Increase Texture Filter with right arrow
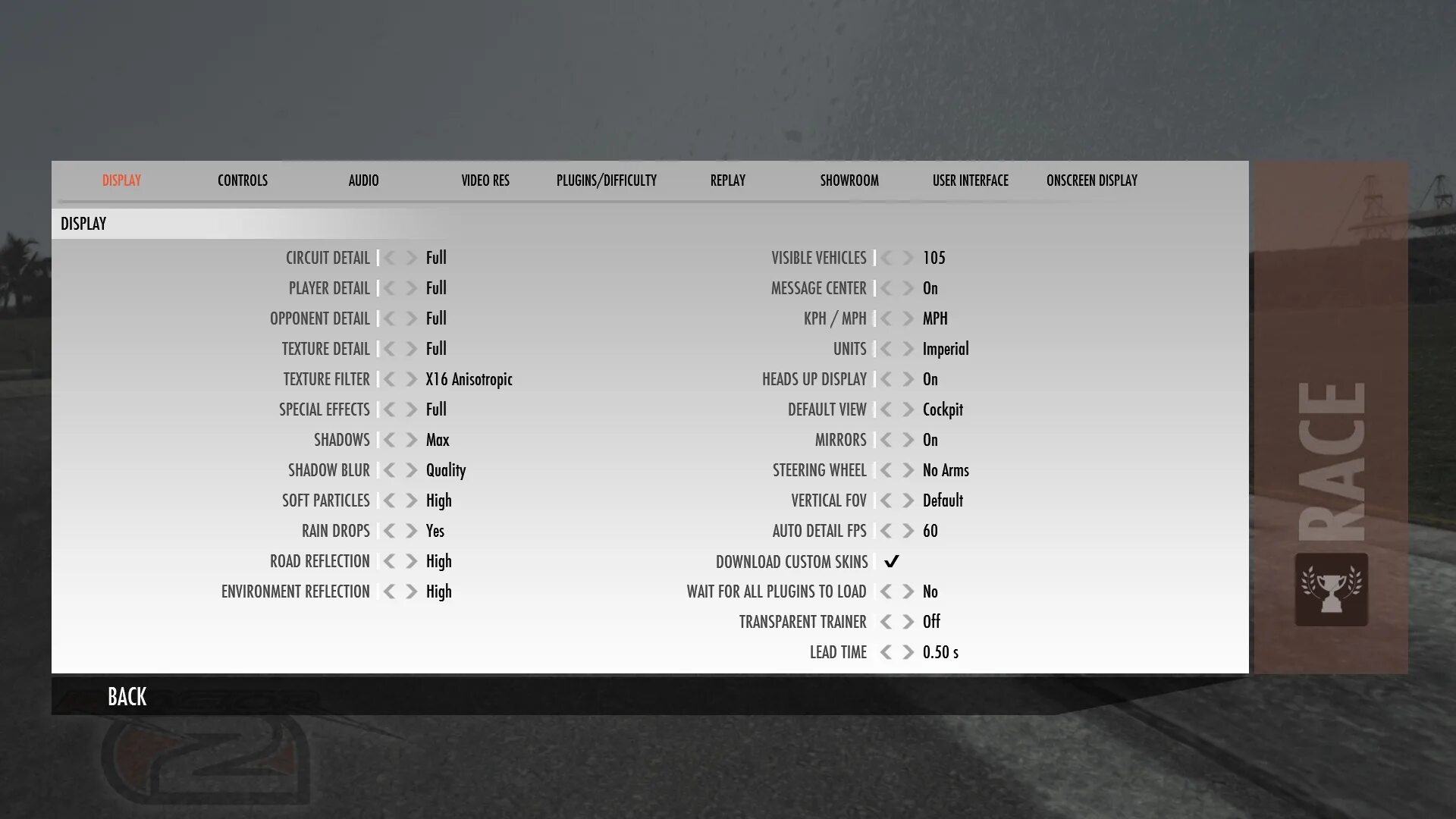 point(411,379)
